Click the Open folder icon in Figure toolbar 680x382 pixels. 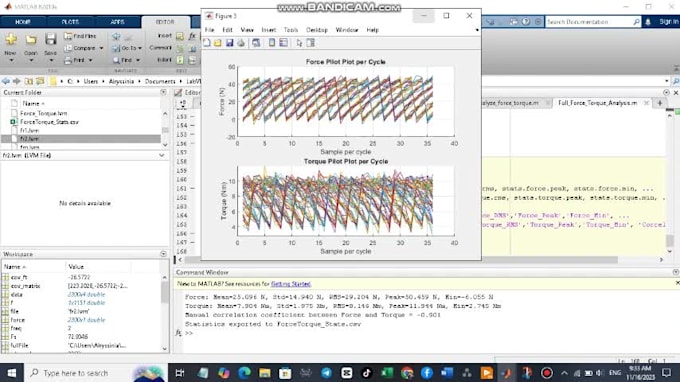pos(218,42)
